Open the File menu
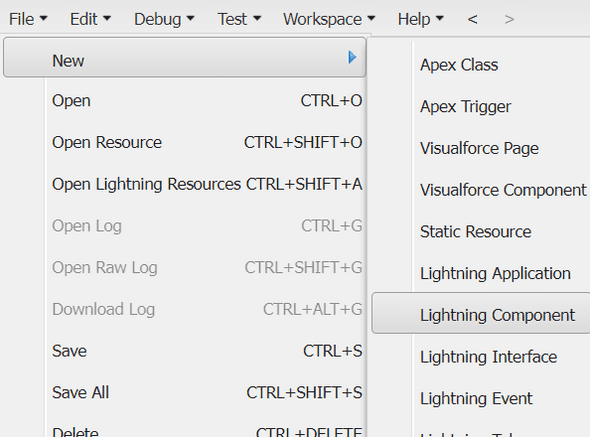The height and width of the screenshot is (437, 590). click(28, 19)
